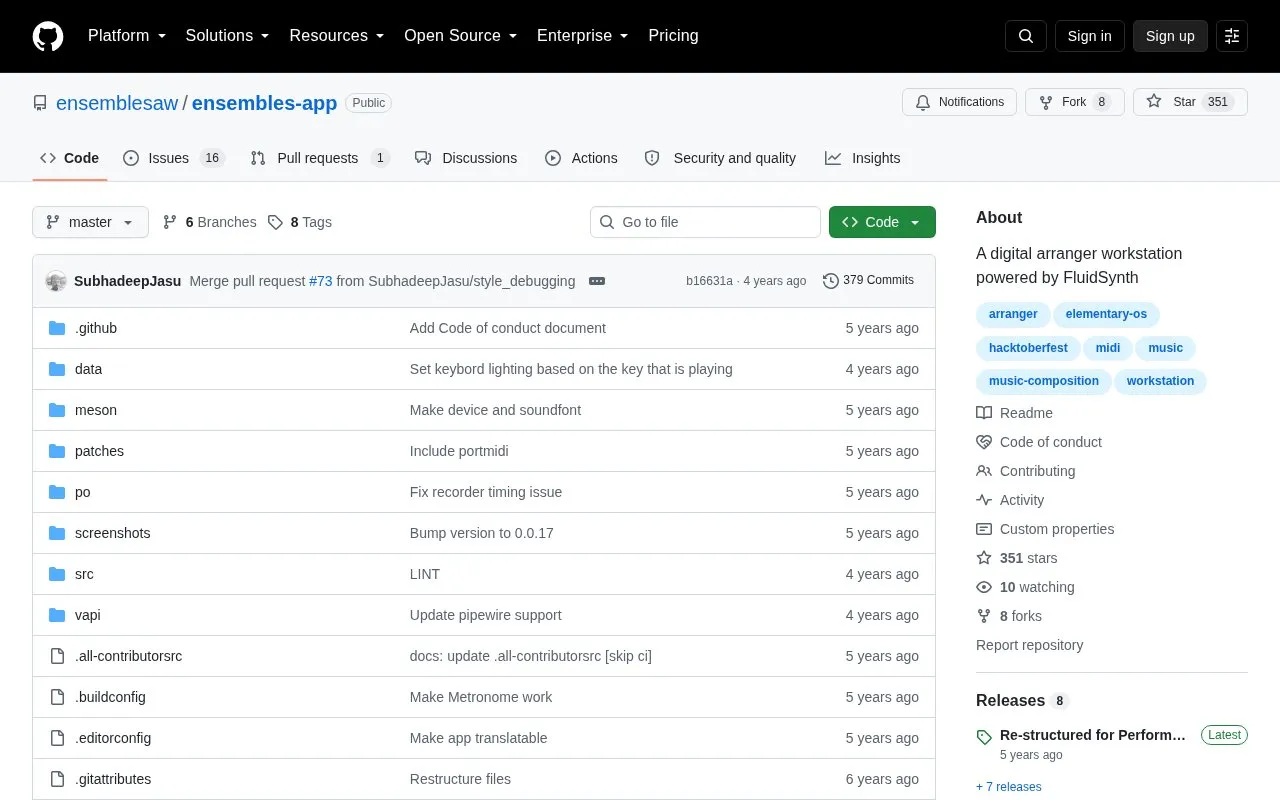Image resolution: width=1280 pixels, height=800 pixels.
Task: Select the Insights tab
Action: (x=862, y=158)
